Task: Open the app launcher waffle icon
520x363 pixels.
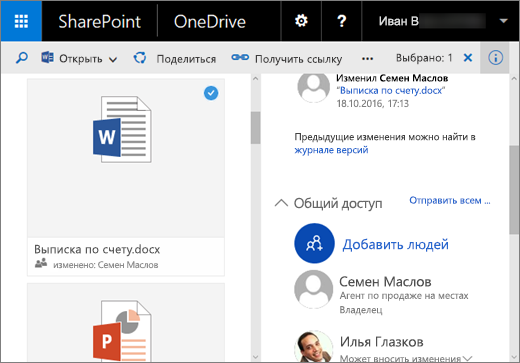Action: pos(21,21)
